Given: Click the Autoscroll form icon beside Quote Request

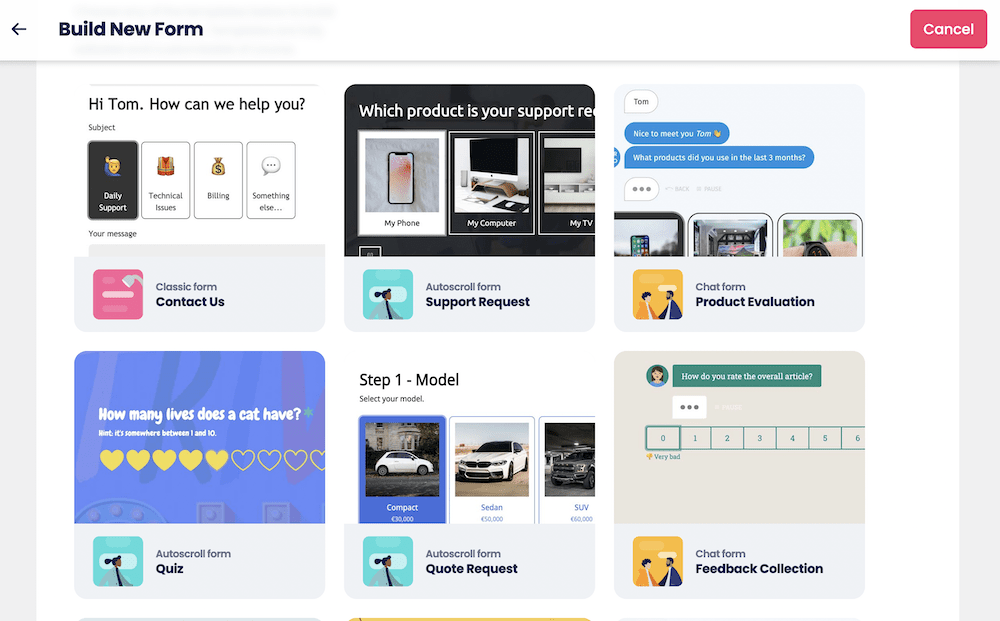Looking at the screenshot, I should (x=388, y=561).
